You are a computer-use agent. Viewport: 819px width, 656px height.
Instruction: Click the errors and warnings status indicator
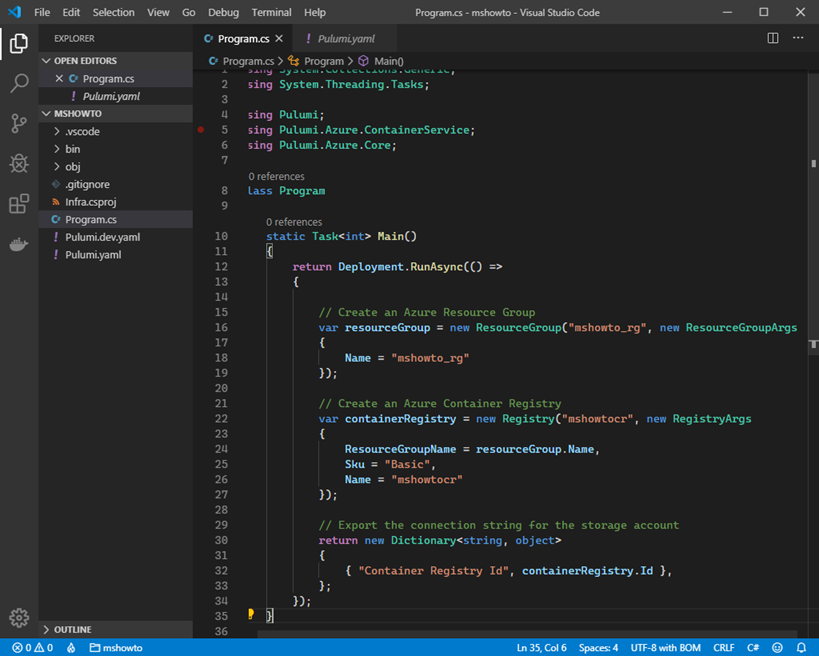(x=32, y=648)
